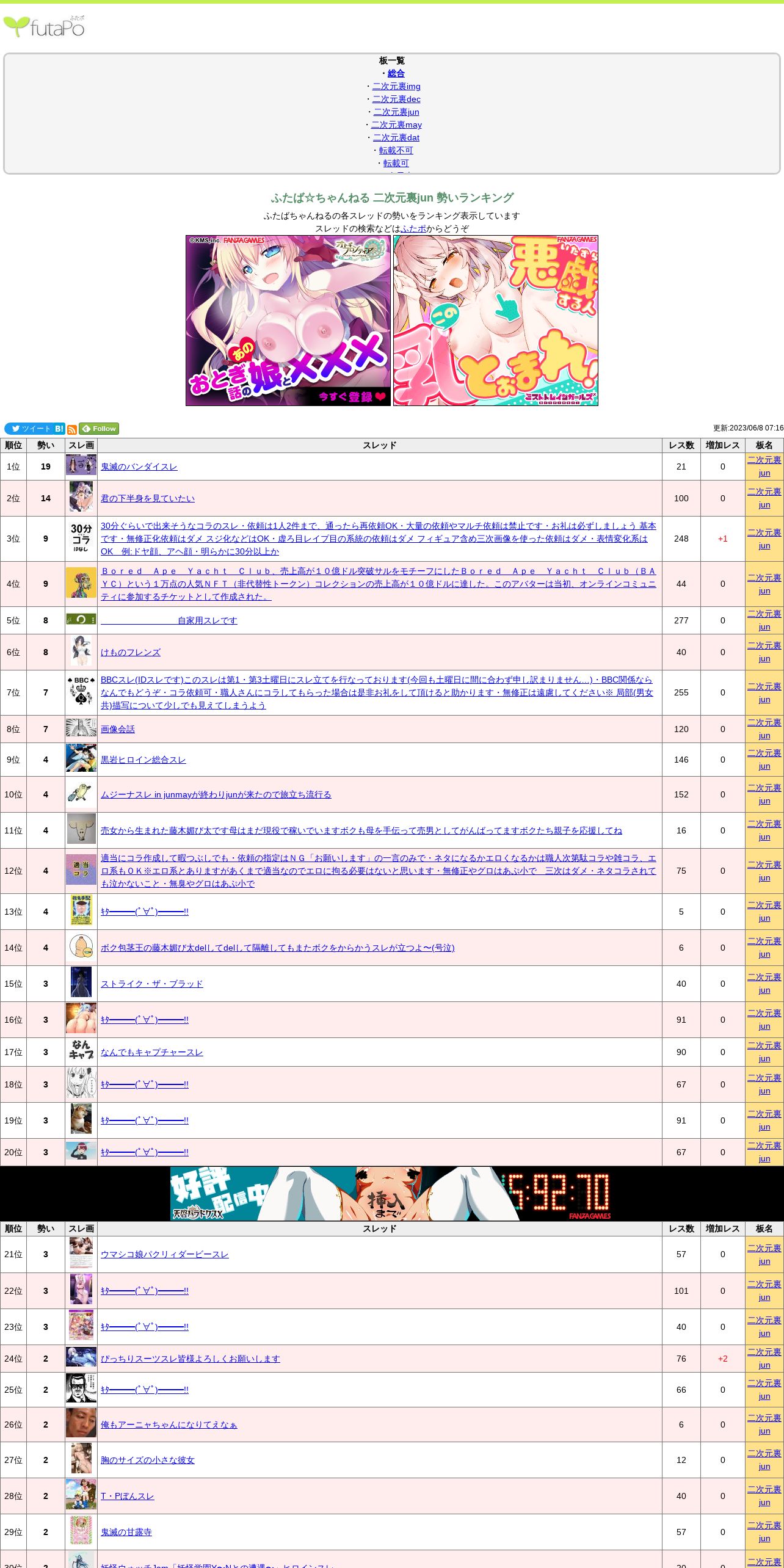
Task: Open the キタ━(ﾟ∀ﾟ)━!! thread in row 16位
Action: [x=145, y=1020]
